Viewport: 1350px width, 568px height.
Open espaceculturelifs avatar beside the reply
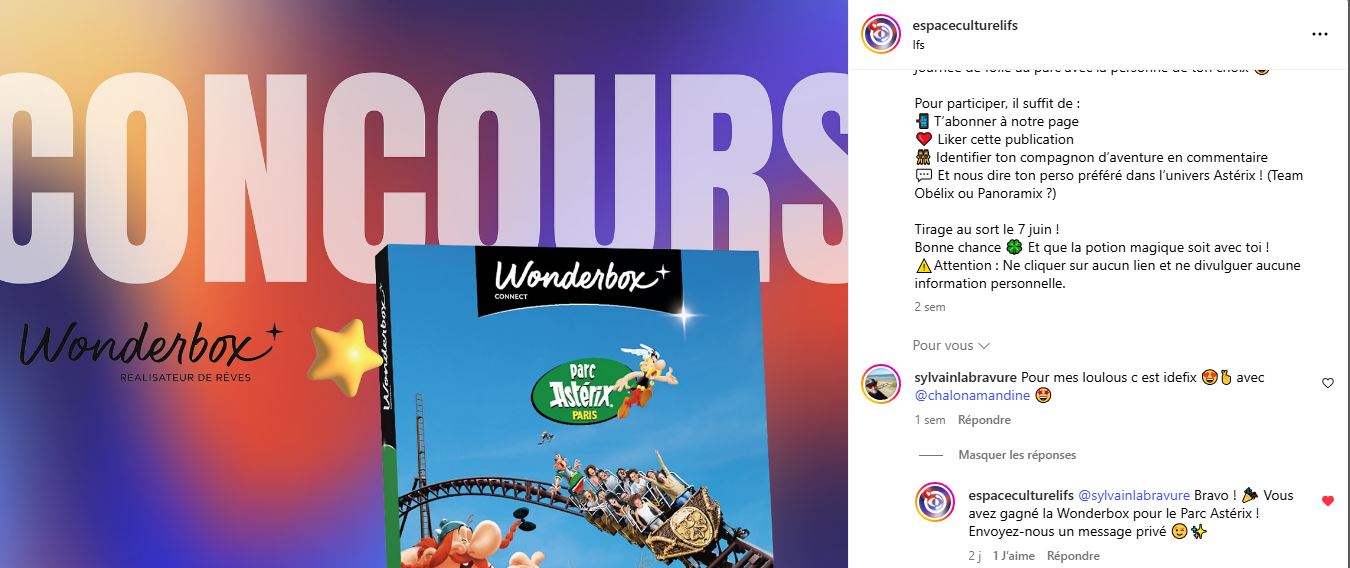click(x=935, y=501)
